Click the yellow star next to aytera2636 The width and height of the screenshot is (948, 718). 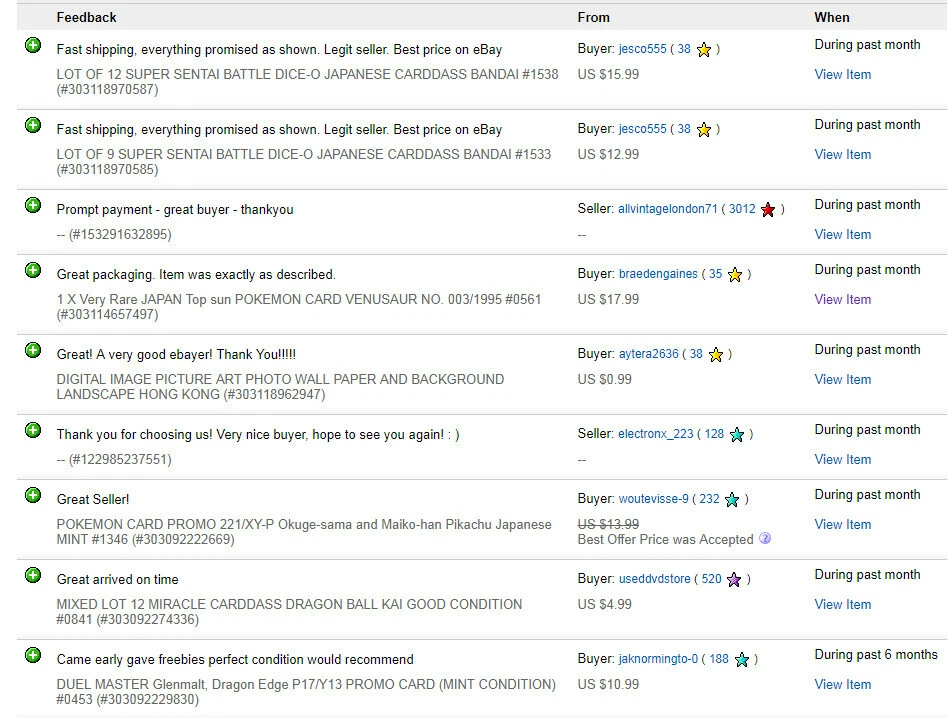pos(716,355)
